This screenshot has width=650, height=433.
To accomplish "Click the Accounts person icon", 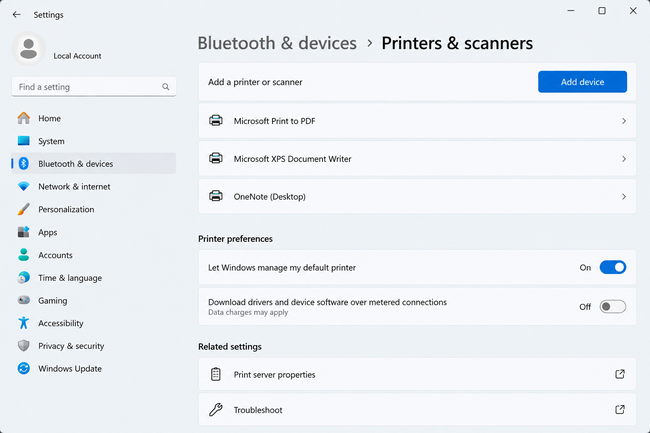I will 24,255.
